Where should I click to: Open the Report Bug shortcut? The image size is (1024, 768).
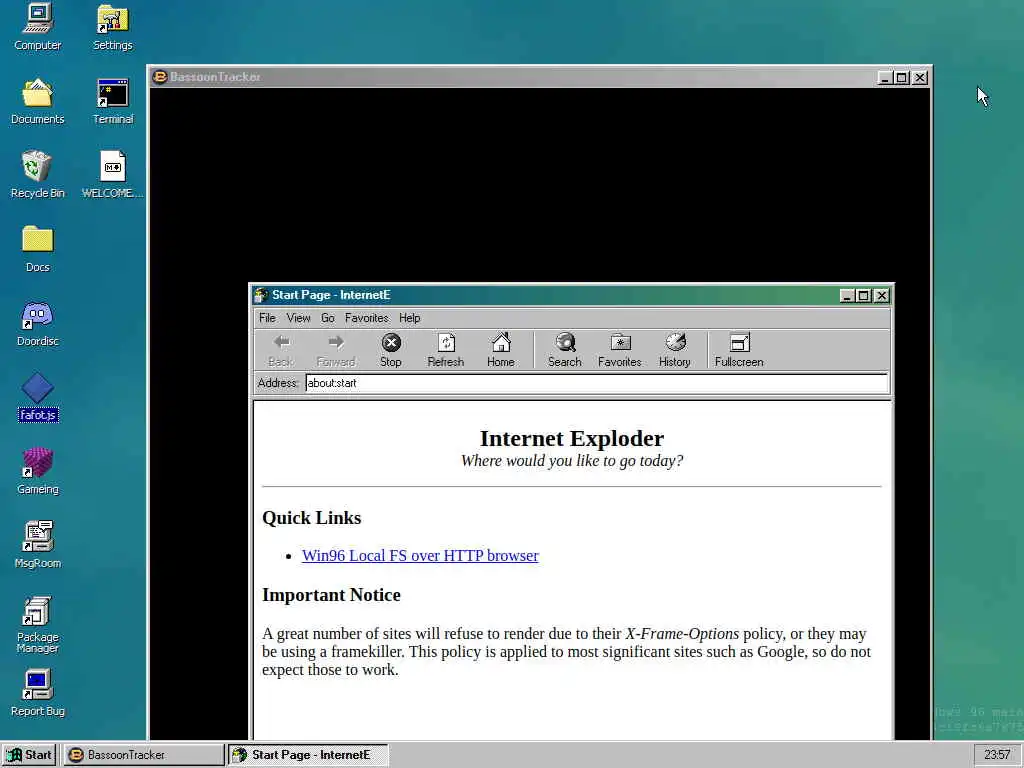pyautogui.click(x=37, y=692)
